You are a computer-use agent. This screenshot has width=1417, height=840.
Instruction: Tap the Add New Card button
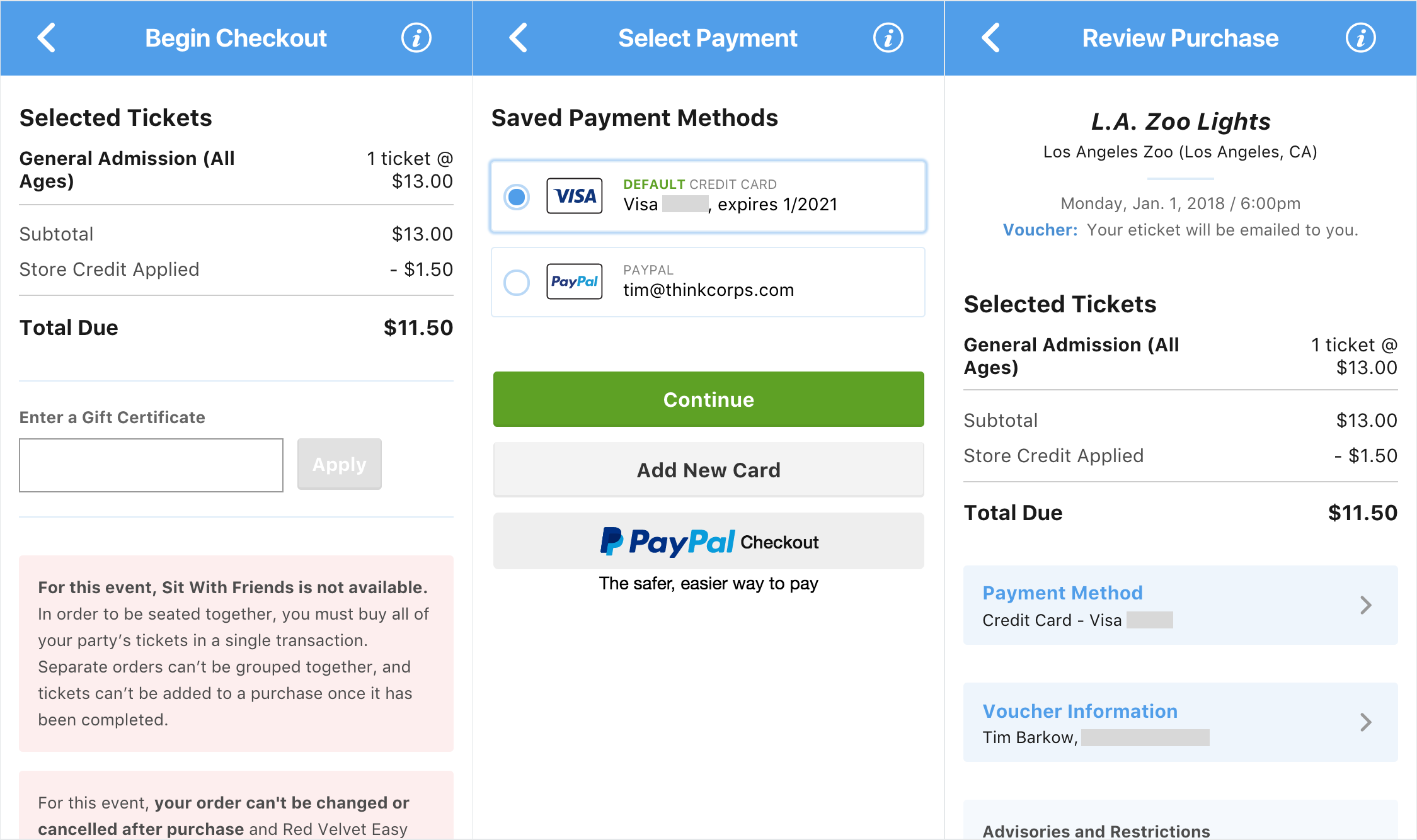(x=708, y=470)
